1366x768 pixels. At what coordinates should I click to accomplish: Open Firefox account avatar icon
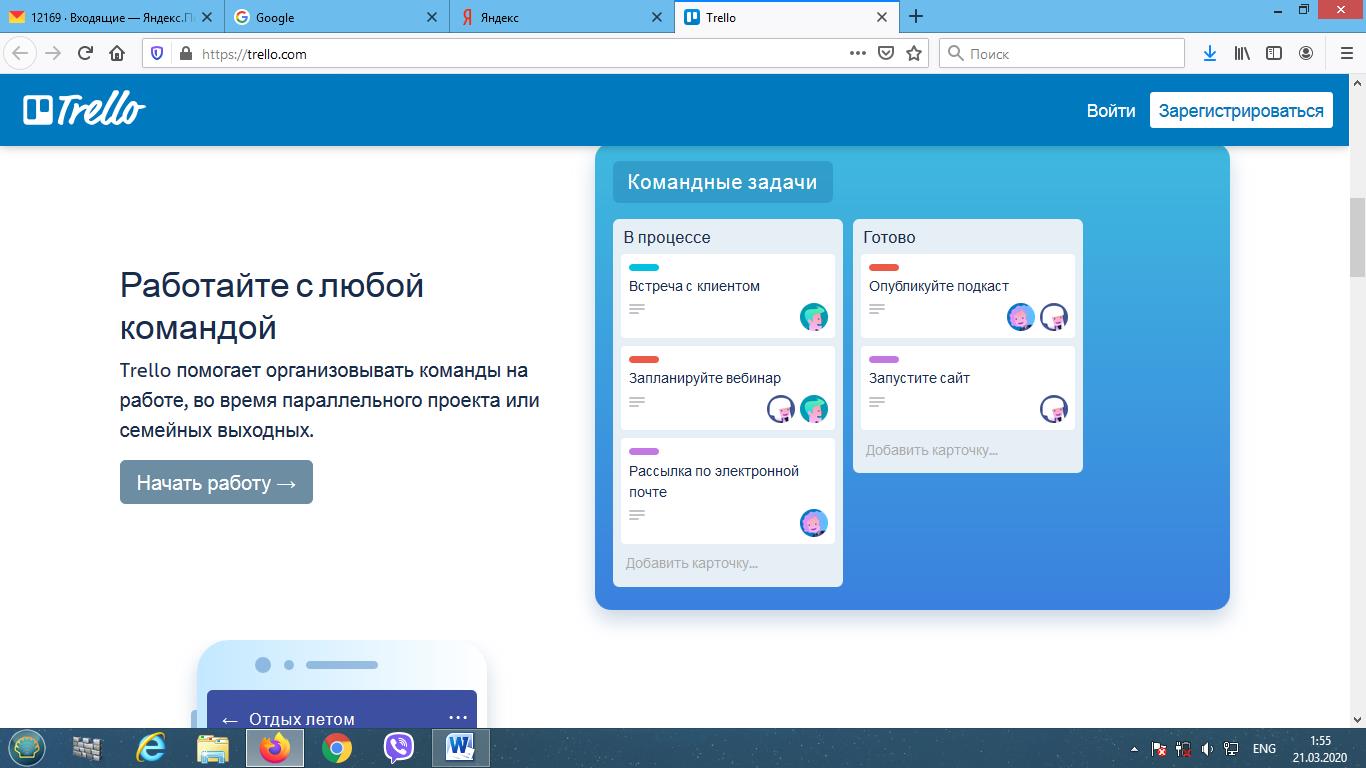click(1306, 54)
